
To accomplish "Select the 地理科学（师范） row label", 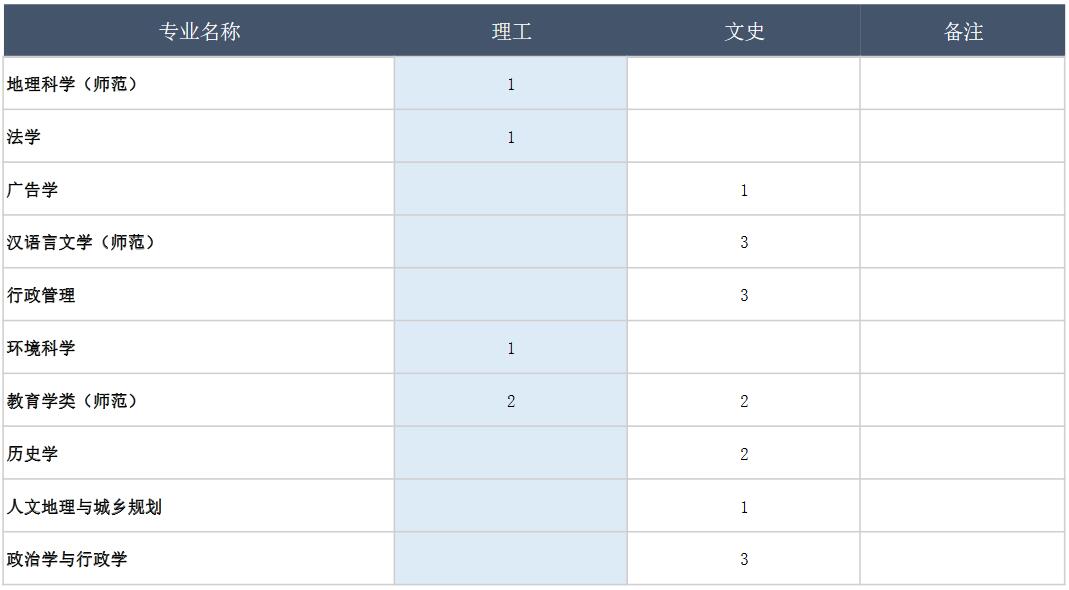I will click(x=199, y=84).
